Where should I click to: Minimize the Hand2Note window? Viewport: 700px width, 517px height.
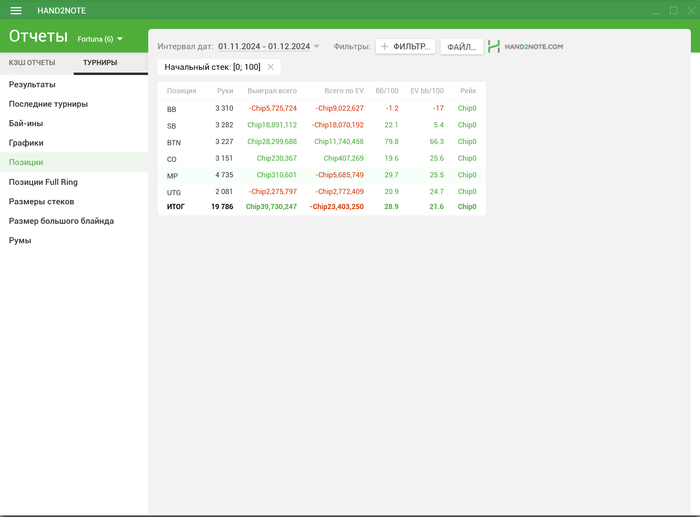656,11
